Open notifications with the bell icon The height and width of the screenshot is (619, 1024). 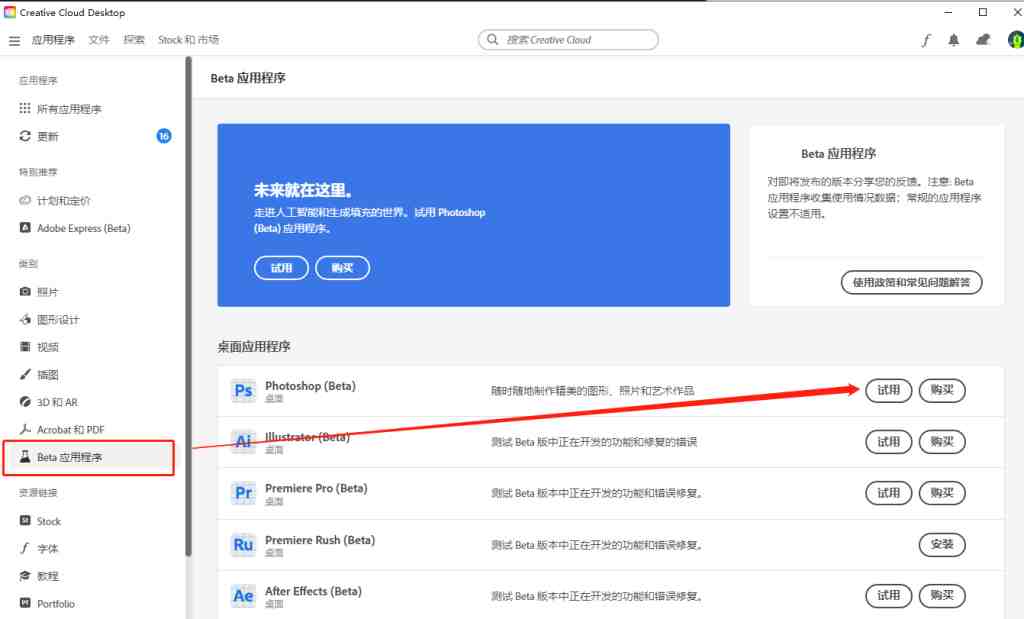point(953,40)
